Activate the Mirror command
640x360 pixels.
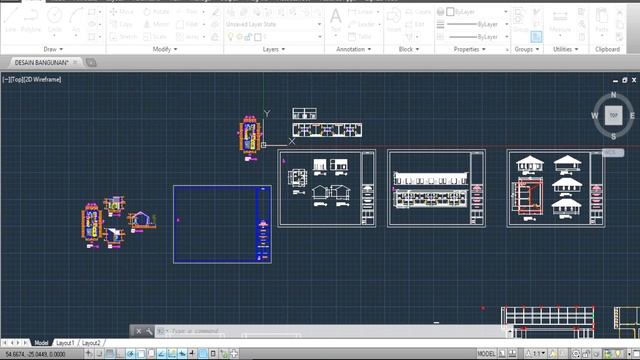(x=156, y=24)
